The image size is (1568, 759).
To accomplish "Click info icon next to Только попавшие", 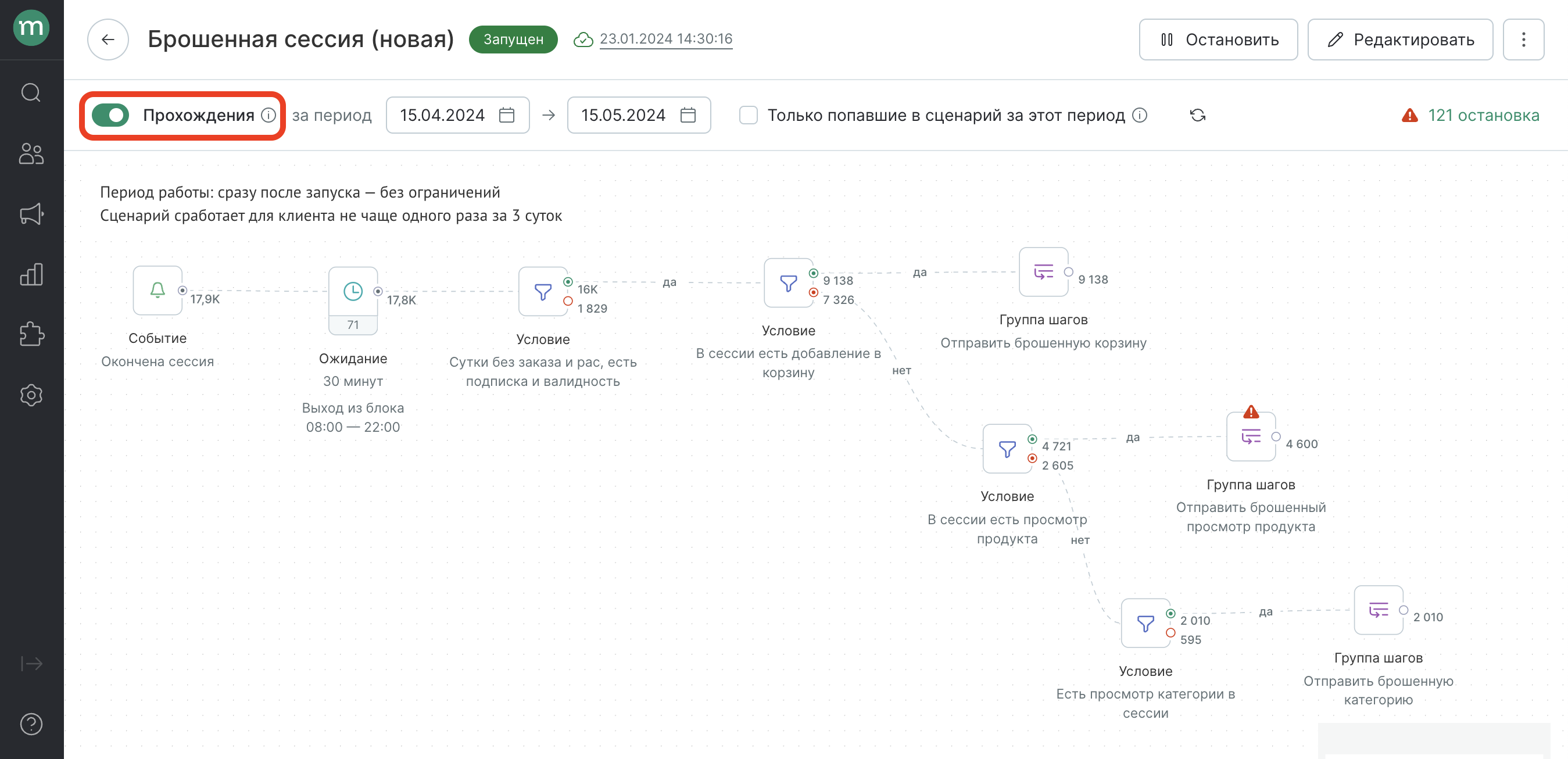I will (1140, 115).
